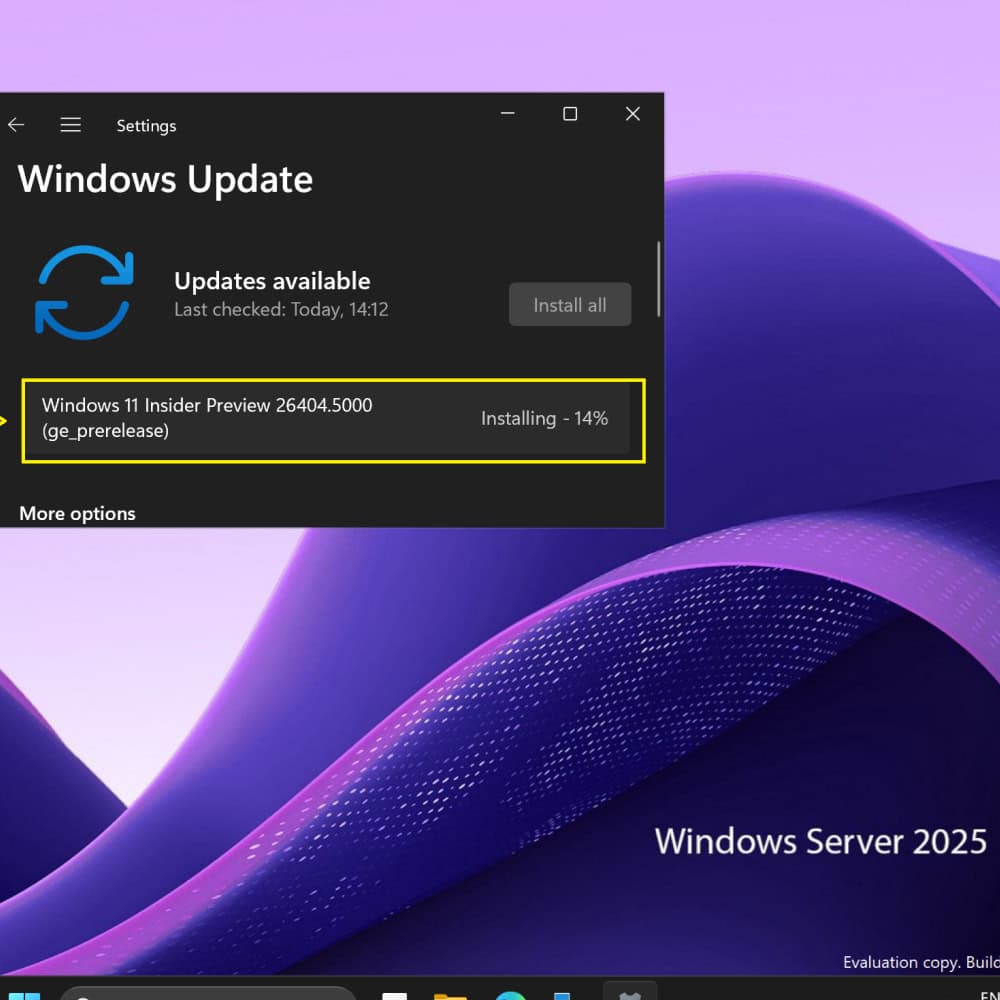Click the 'Settings' window title label
Screen dimensions: 1000x1000
point(146,126)
